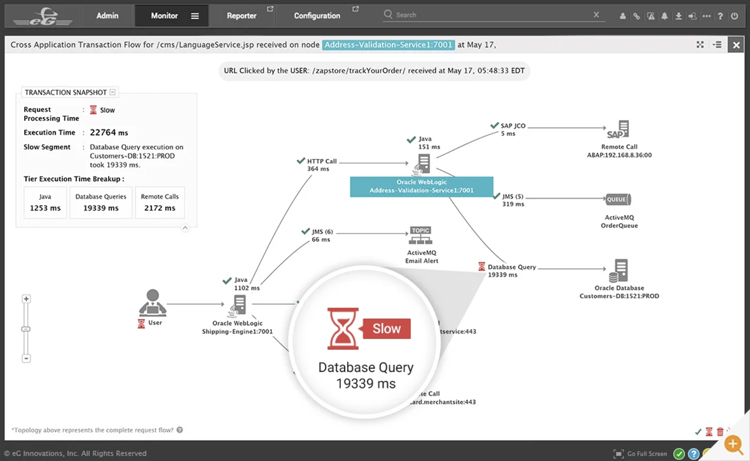Click the ActiveMQ OrderQueue queue icon

click(618, 199)
